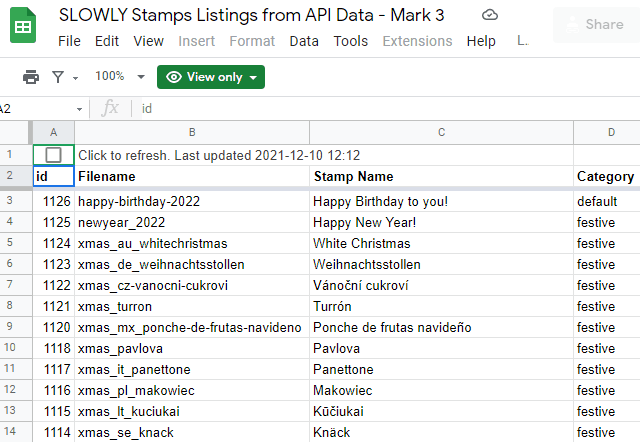Select the 'Kūčiukai' stamp name cell

441,411
